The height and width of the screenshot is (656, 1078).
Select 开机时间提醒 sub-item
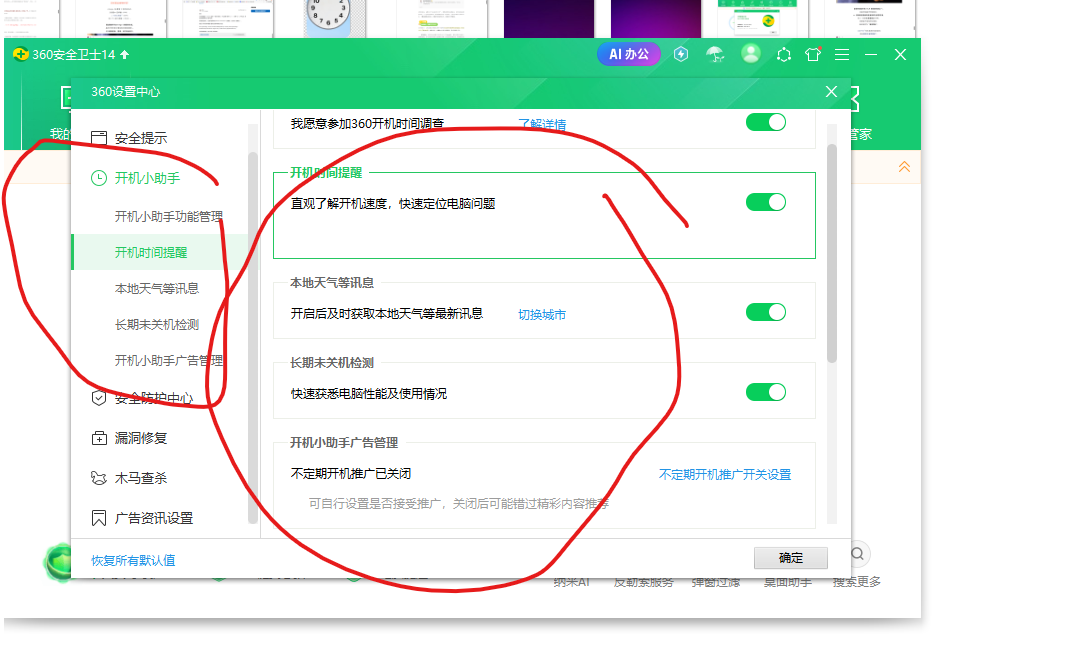151,252
